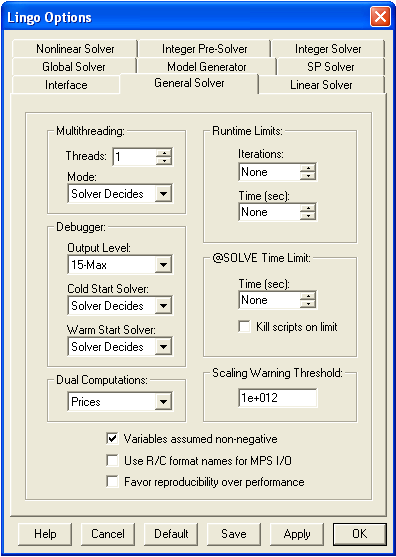This screenshot has height=557, width=396.
Task: Open the Cold Start Solver dropdown
Action: 163,305
